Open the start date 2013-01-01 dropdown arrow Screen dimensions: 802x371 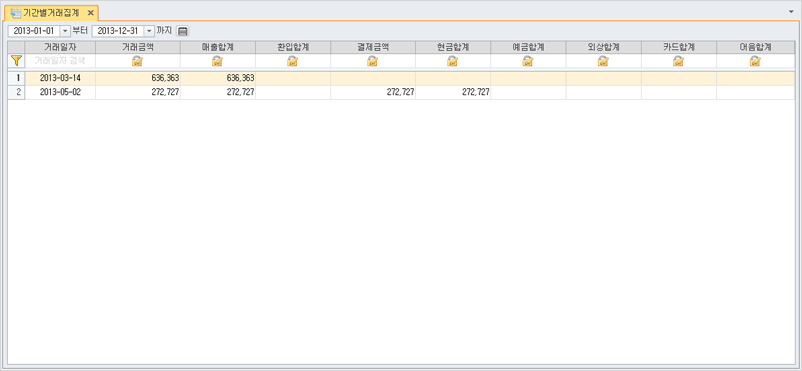tap(65, 31)
